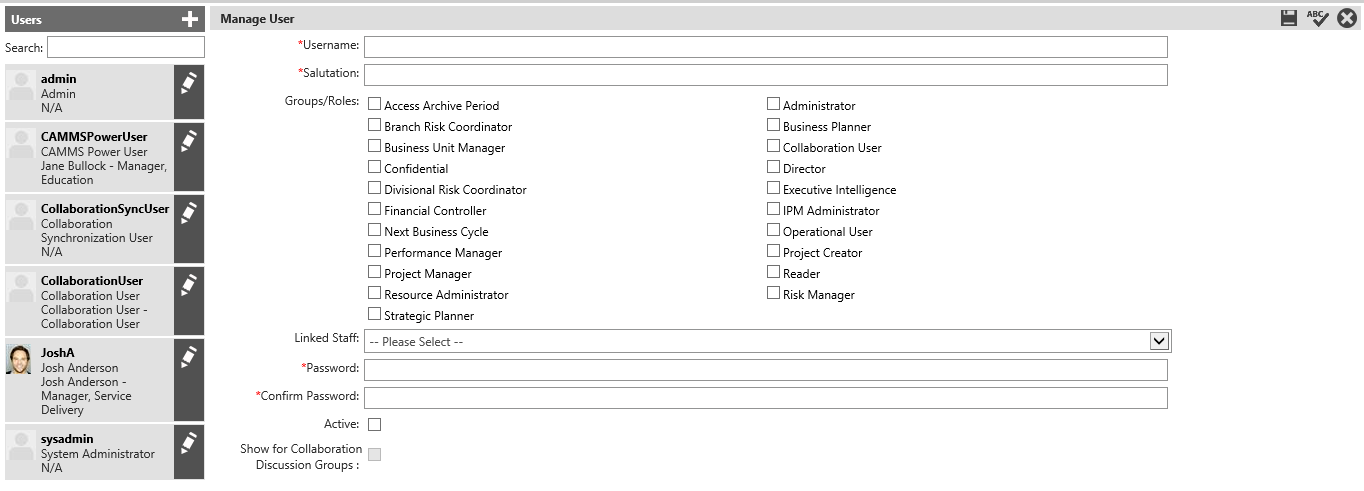Select the JoshA user entry in the list
The image size is (1364, 491).
click(90, 379)
